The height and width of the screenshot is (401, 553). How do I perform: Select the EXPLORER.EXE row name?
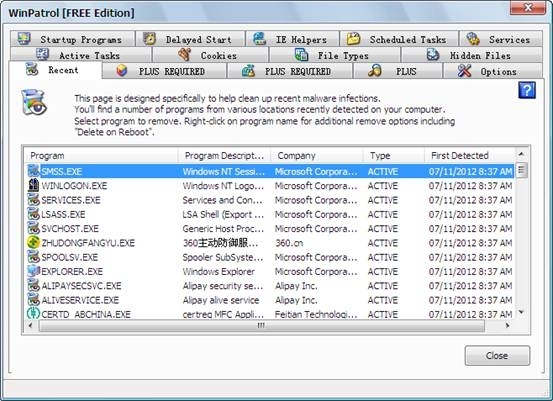point(72,272)
